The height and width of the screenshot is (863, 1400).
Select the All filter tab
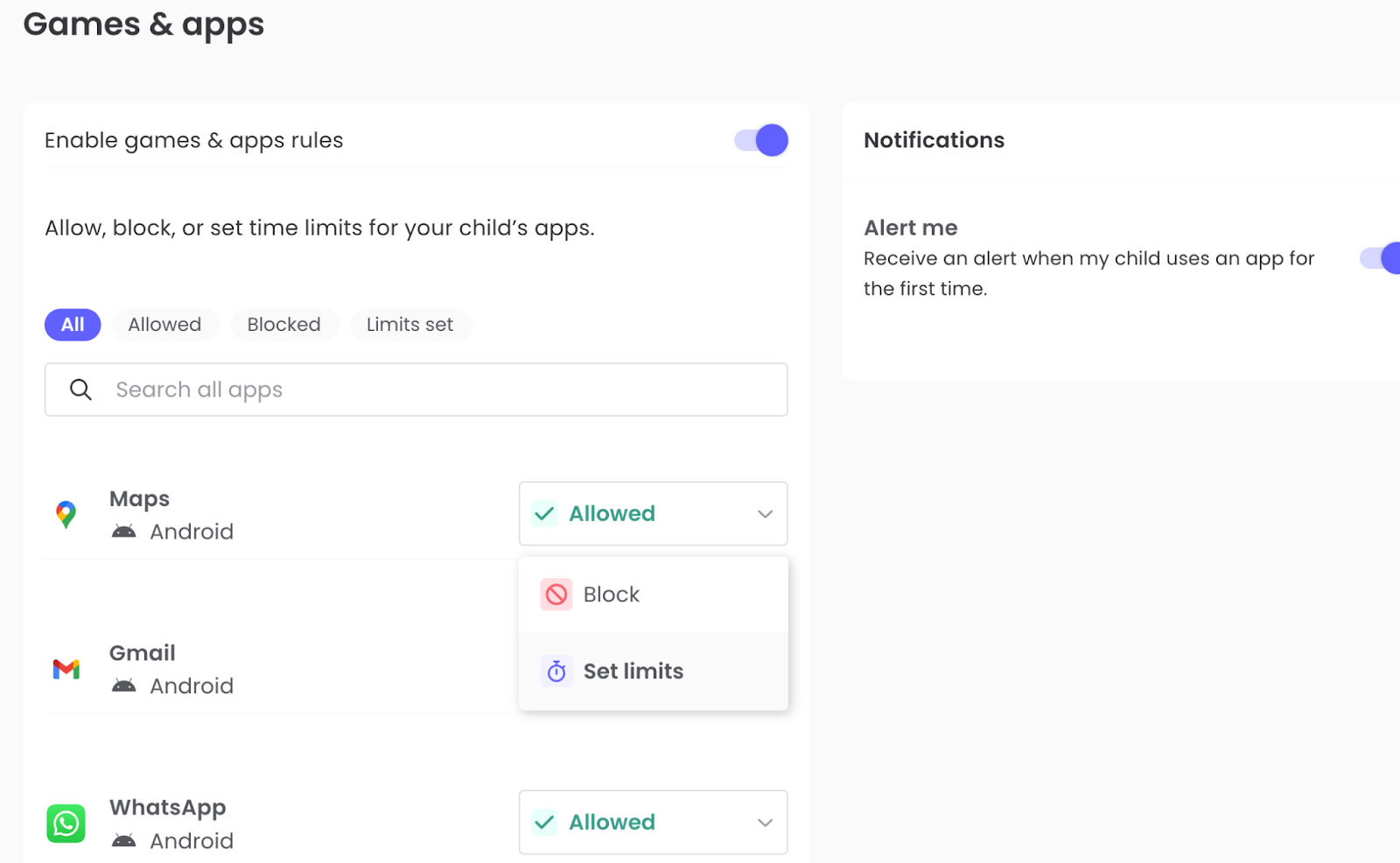[x=73, y=325]
